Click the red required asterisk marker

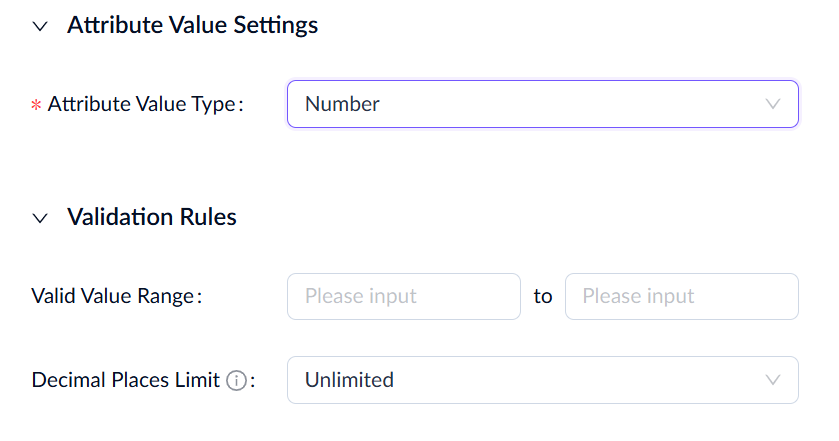36,105
